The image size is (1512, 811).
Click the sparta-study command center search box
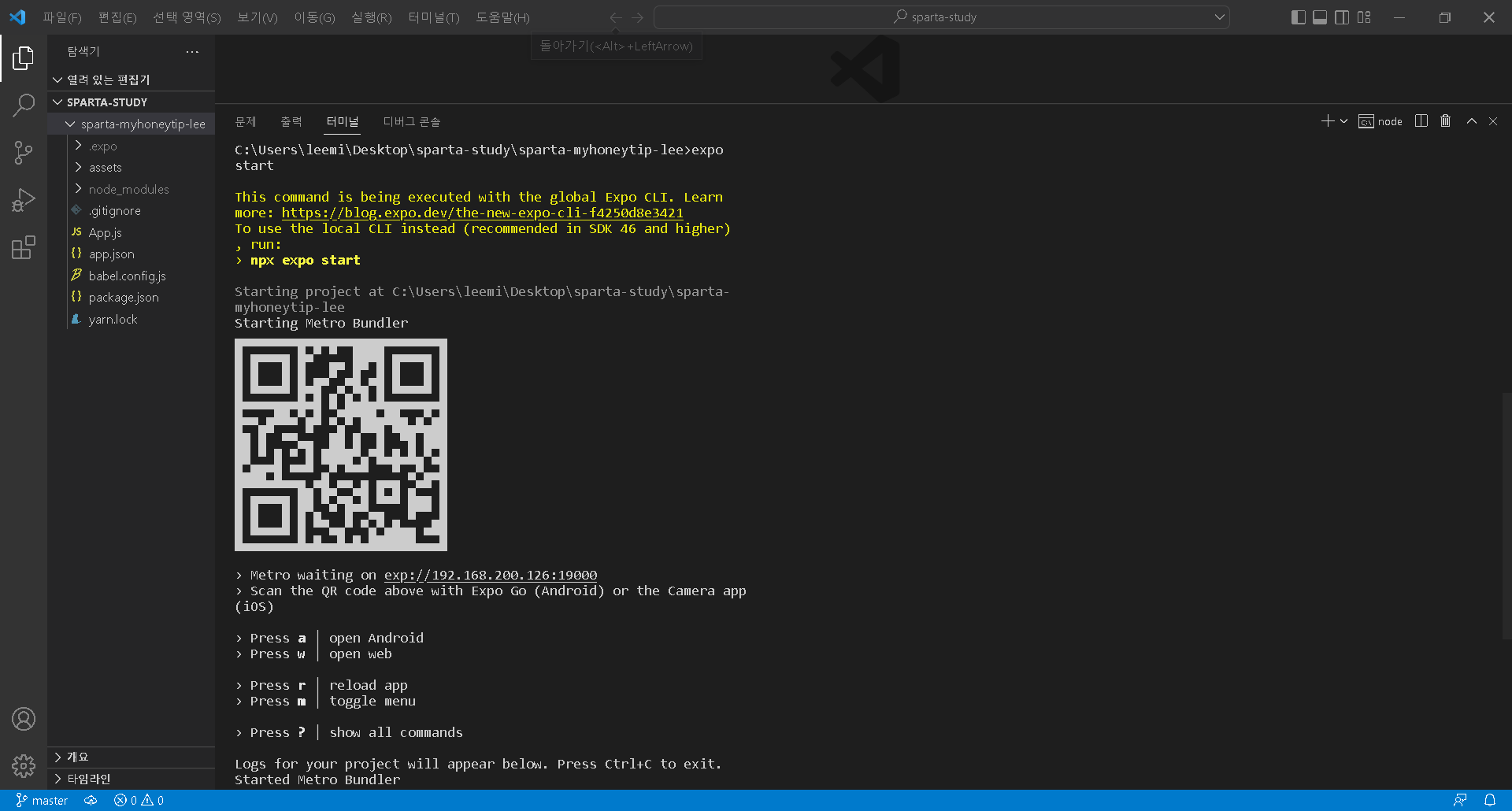point(942,17)
